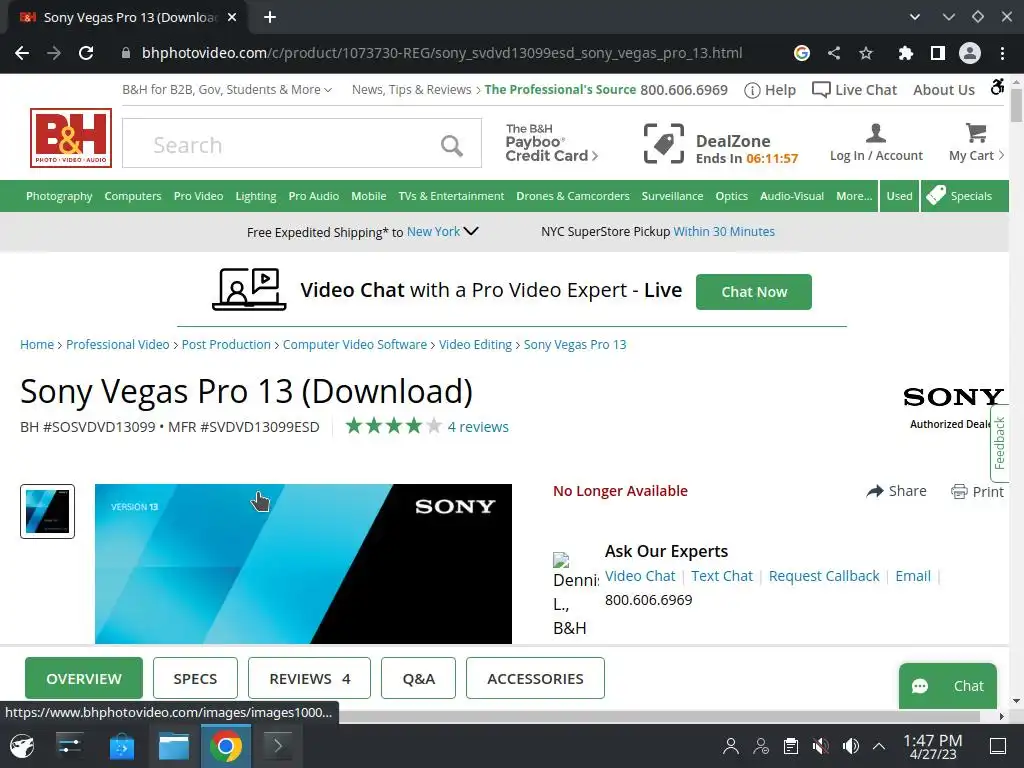The height and width of the screenshot is (768, 1024).
Task: Open the Pro Audio category menu
Action: [313, 196]
